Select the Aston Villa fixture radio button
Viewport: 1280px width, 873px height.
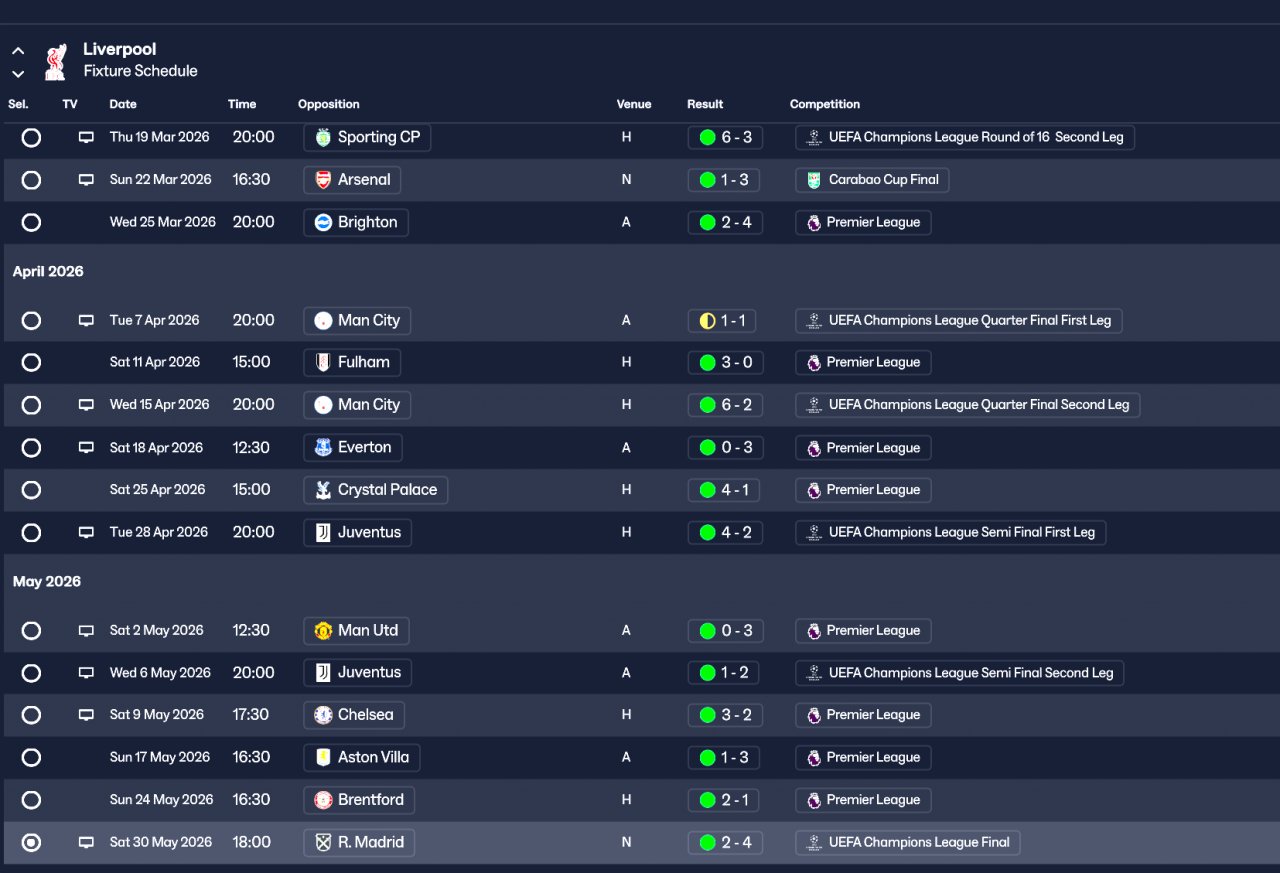click(x=31, y=758)
